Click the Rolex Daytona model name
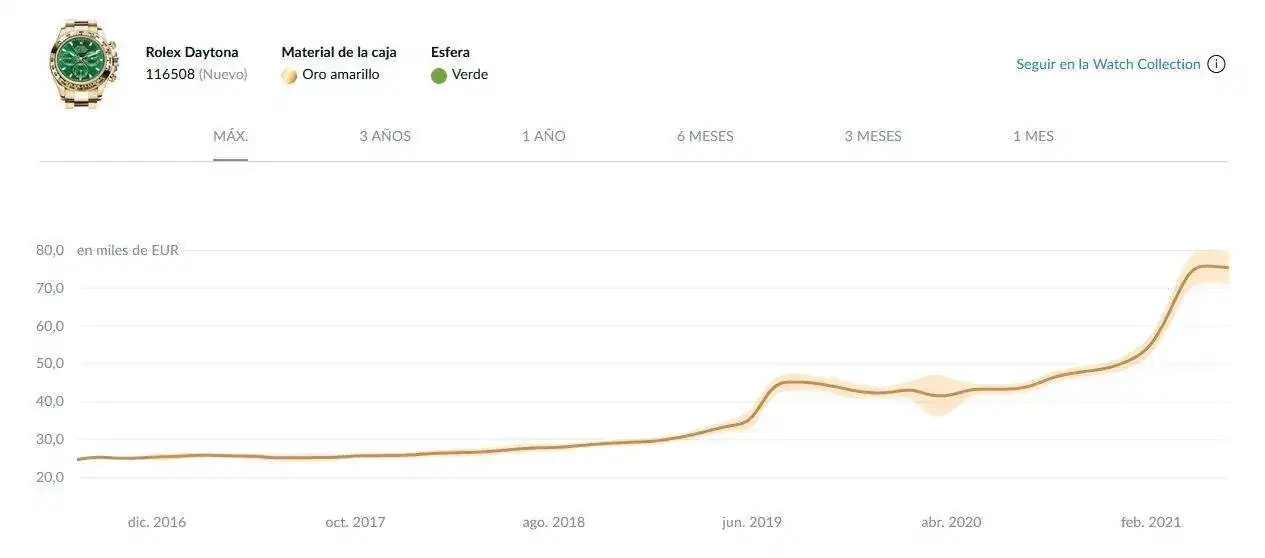 coord(192,52)
